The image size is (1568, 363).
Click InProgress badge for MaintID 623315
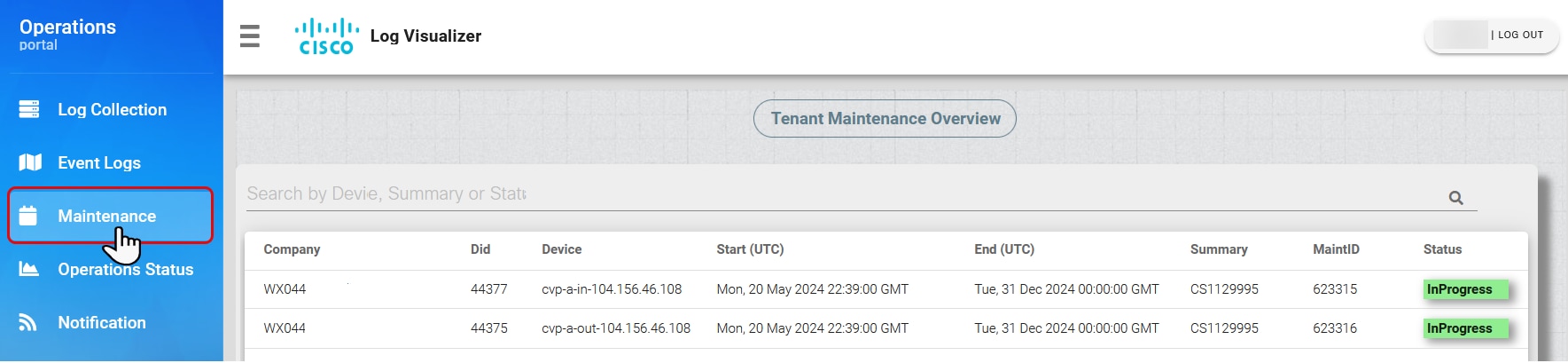pos(1466,289)
